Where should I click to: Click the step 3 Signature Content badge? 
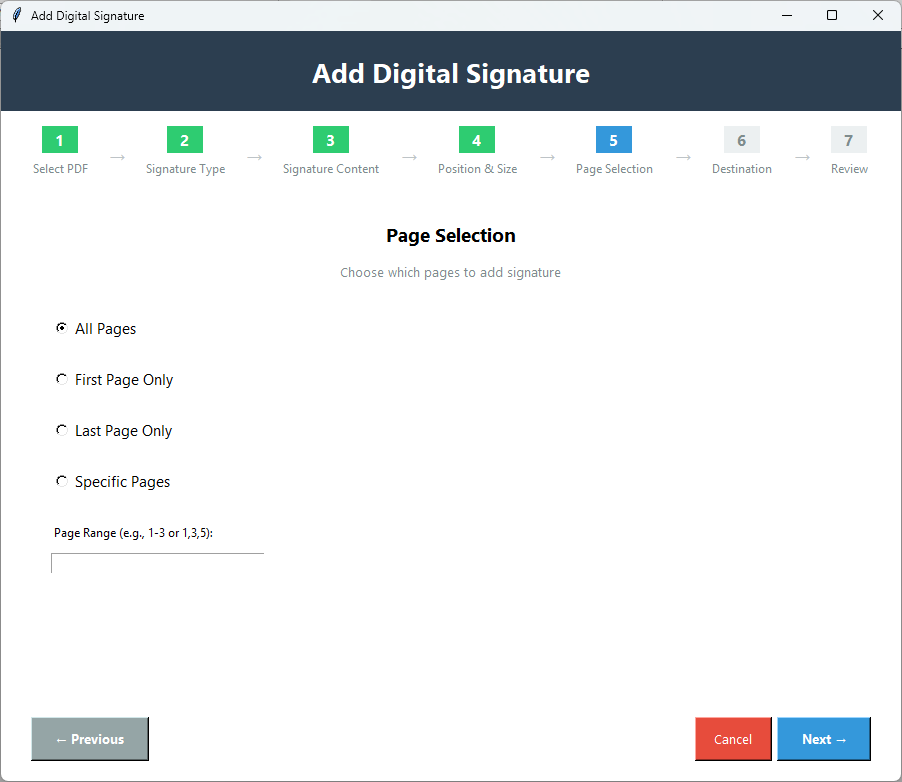(330, 140)
